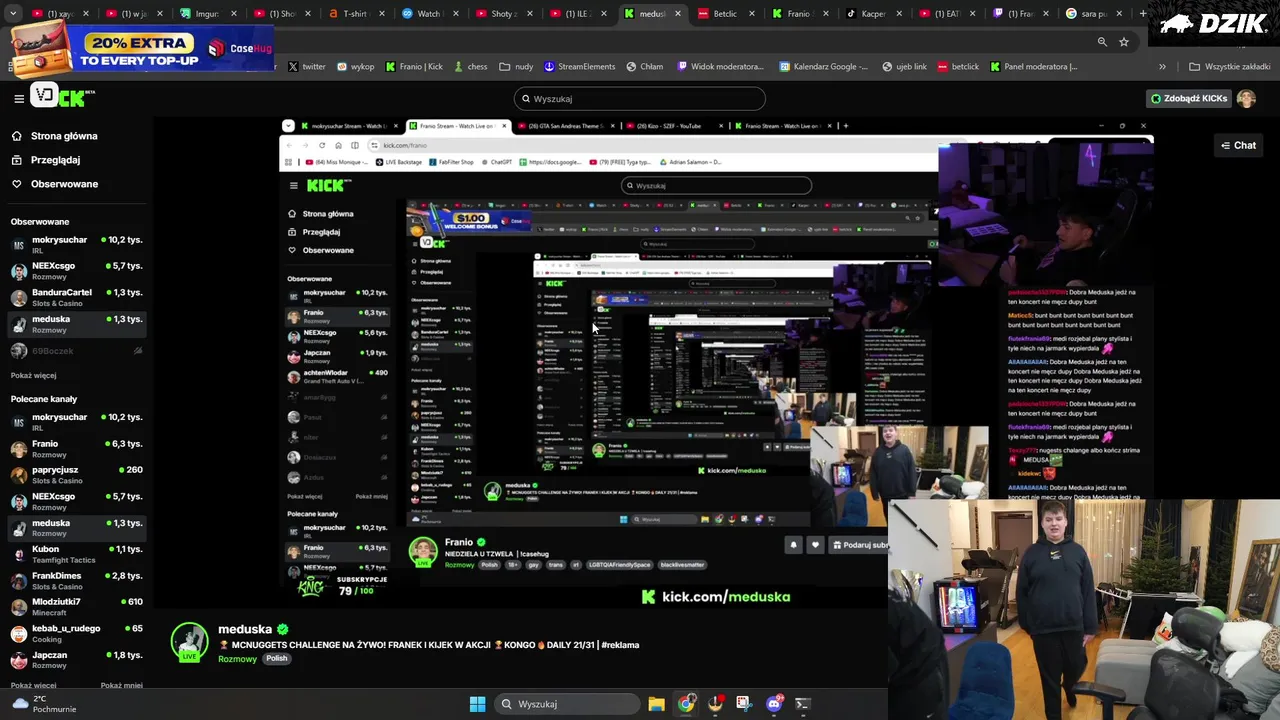Image resolution: width=1280 pixels, height=720 pixels.
Task: Open the Kick sidebar hamburger menu
Action: click(x=19, y=98)
